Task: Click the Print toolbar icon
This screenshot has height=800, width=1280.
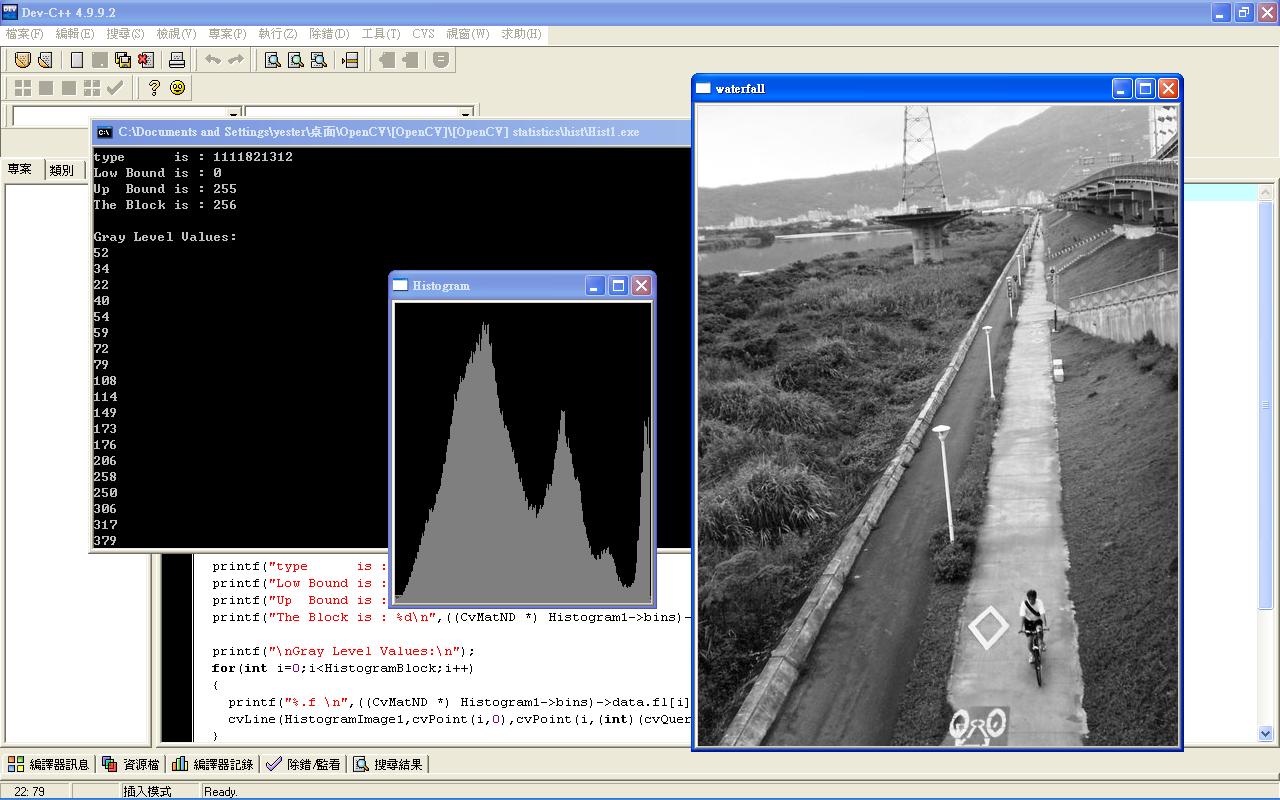Action: pyautogui.click(x=177, y=60)
